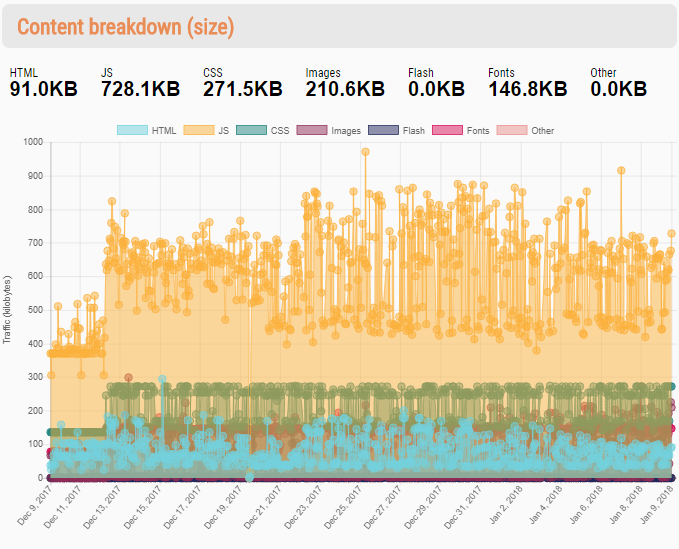Image resolution: width=679 pixels, height=549 pixels.
Task: Toggle the JS legend color swatch
Action: (x=199, y=130)
